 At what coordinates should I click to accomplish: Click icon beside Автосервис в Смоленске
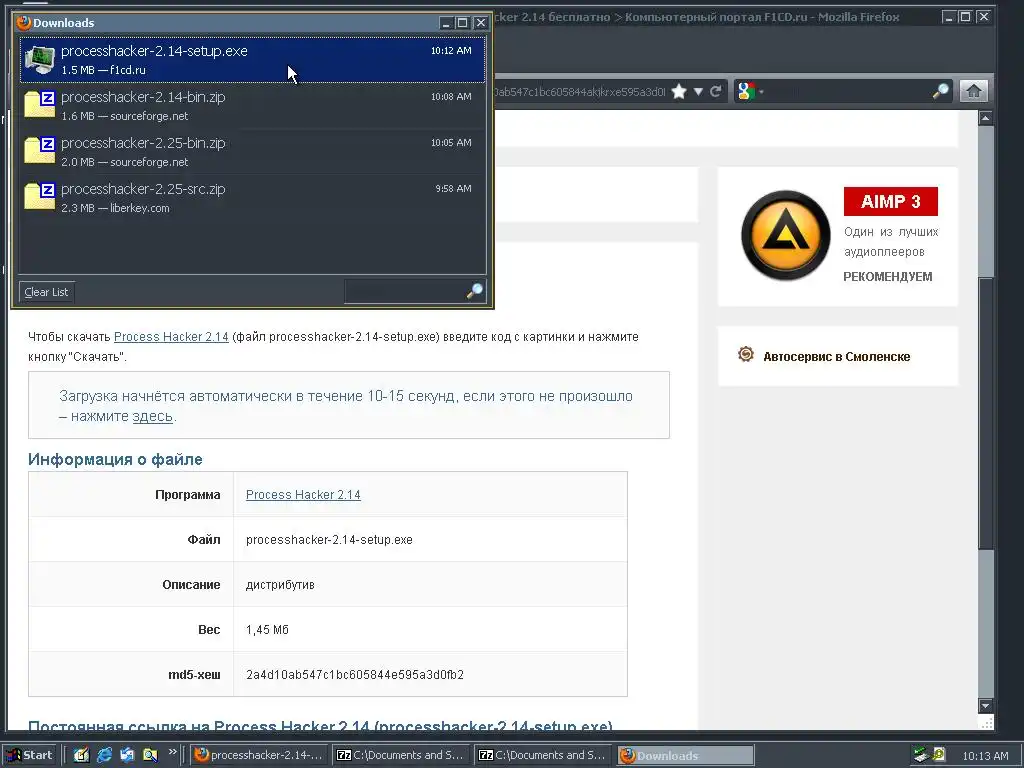pyautogui.click(x=745, y=355)
